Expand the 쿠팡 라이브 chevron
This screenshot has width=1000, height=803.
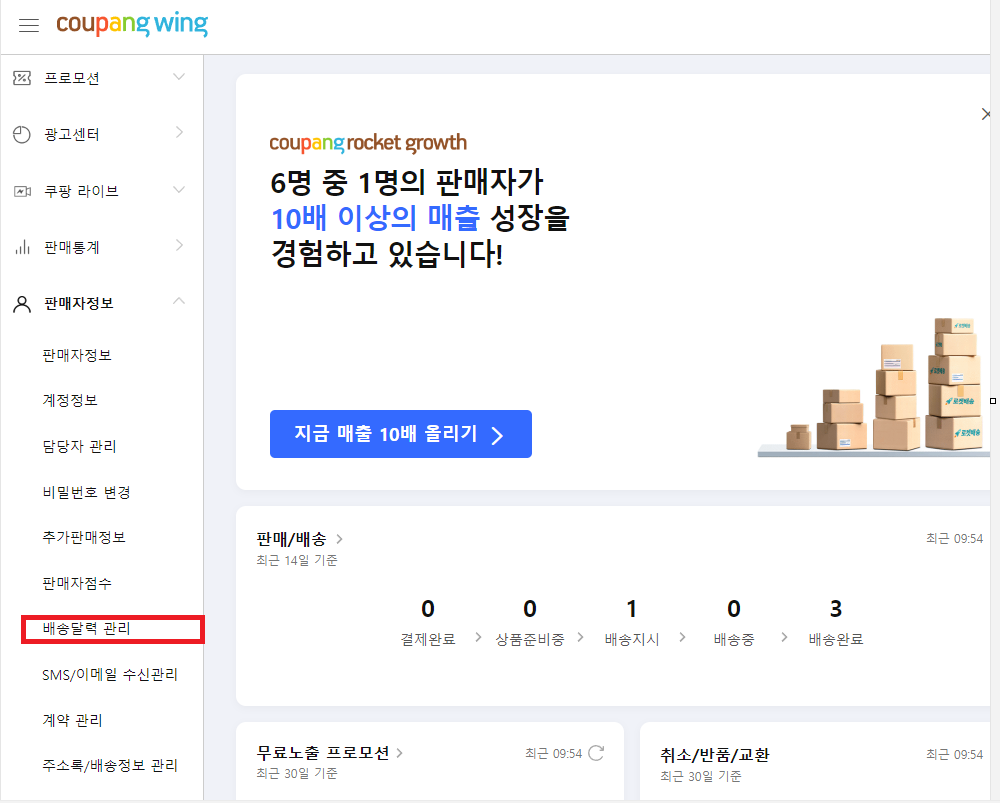click(x=179, y=189)
